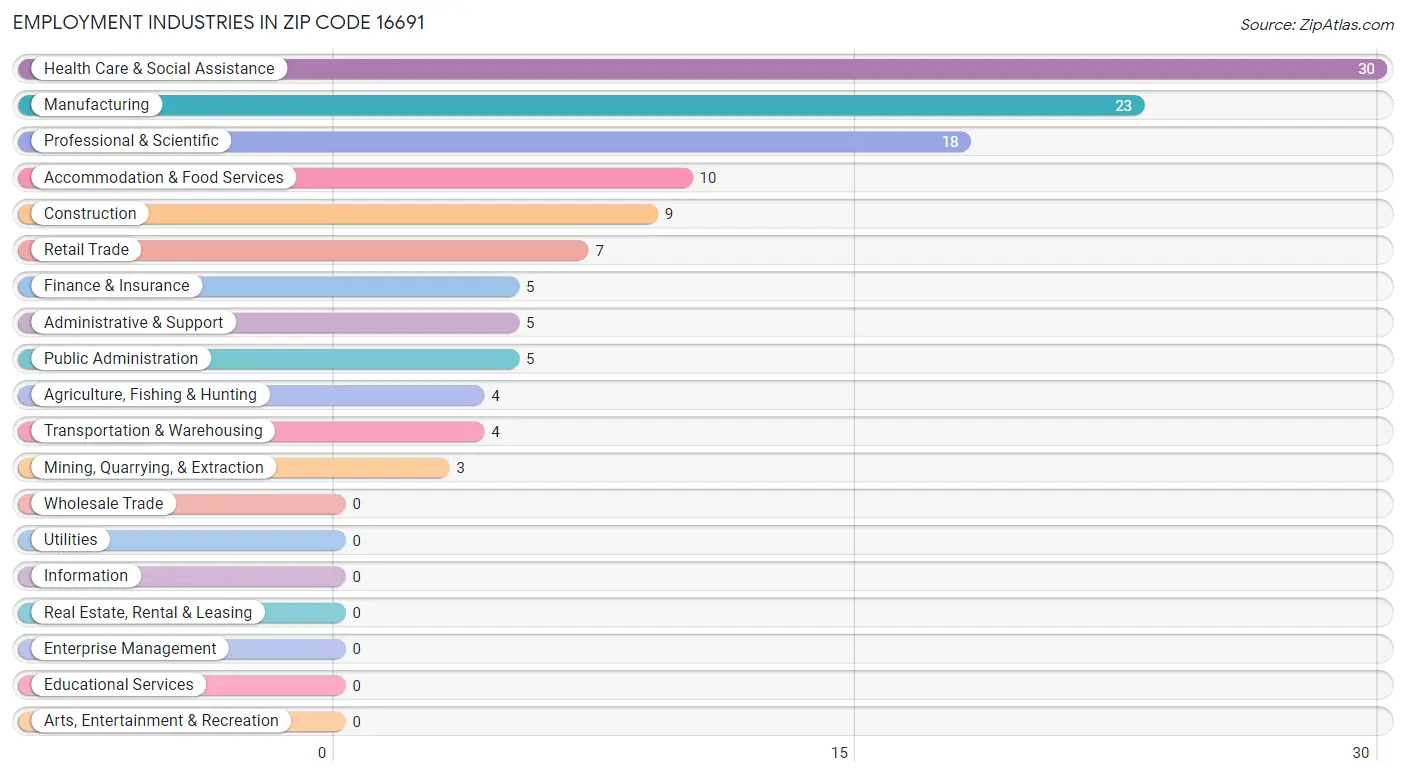This screenshot has height=776, width=1406.
Task: Click the Enterprise Management label
Action: [130, 649]
